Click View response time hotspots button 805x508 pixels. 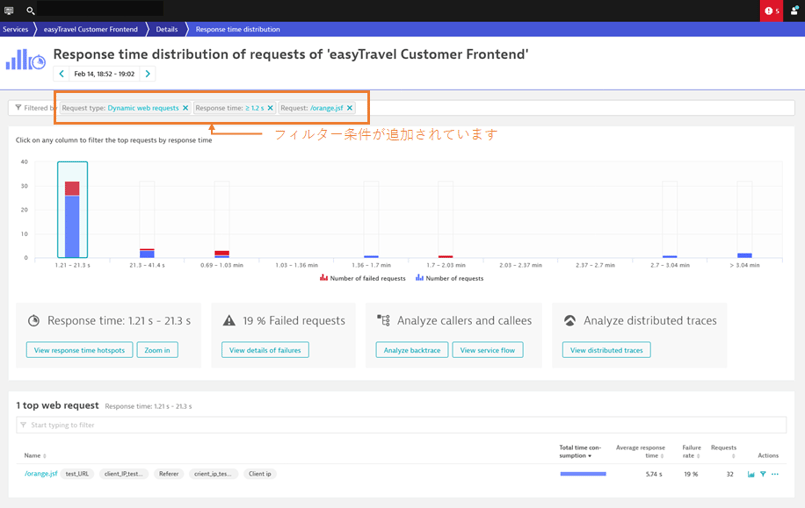[80, 350]
